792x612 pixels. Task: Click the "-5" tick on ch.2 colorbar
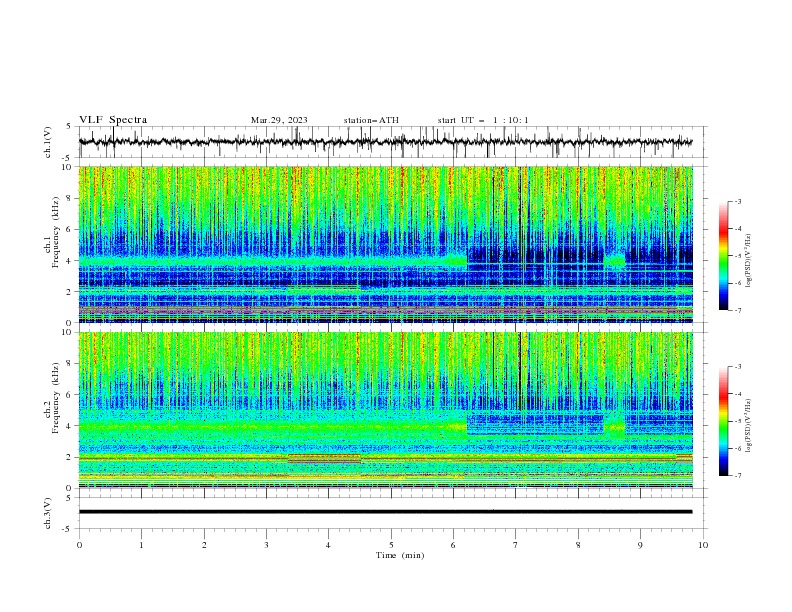737,421
